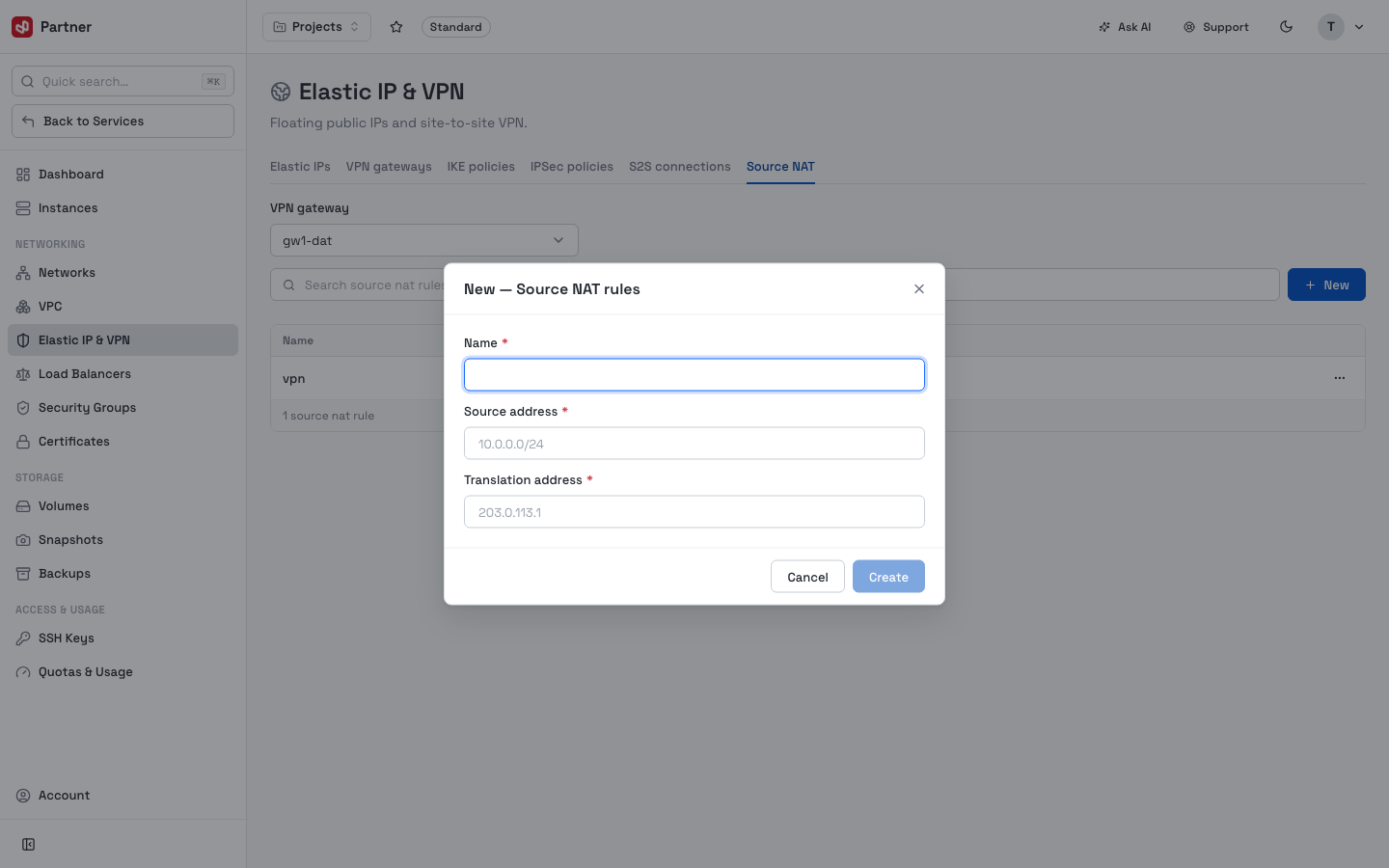Open Support from the top bar

point(1216,27)
